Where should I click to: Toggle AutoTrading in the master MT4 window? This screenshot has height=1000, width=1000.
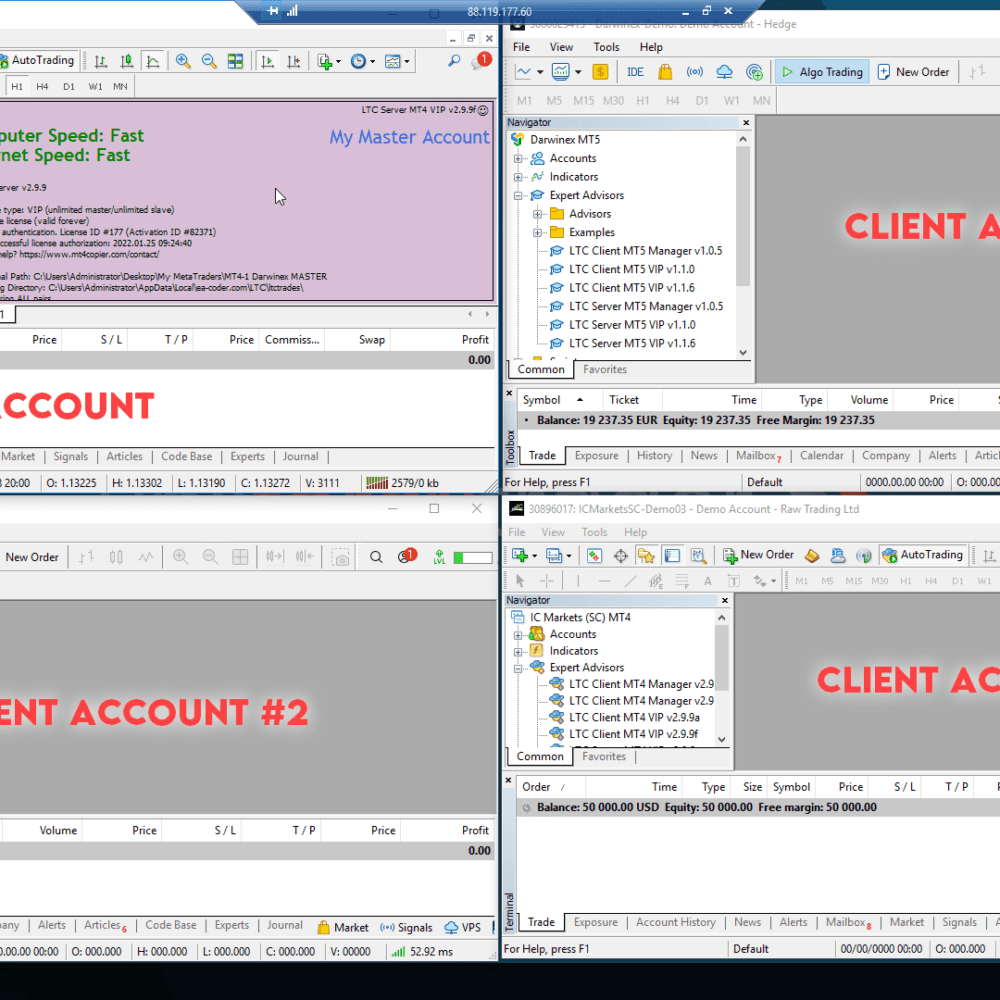pos(38,61)
